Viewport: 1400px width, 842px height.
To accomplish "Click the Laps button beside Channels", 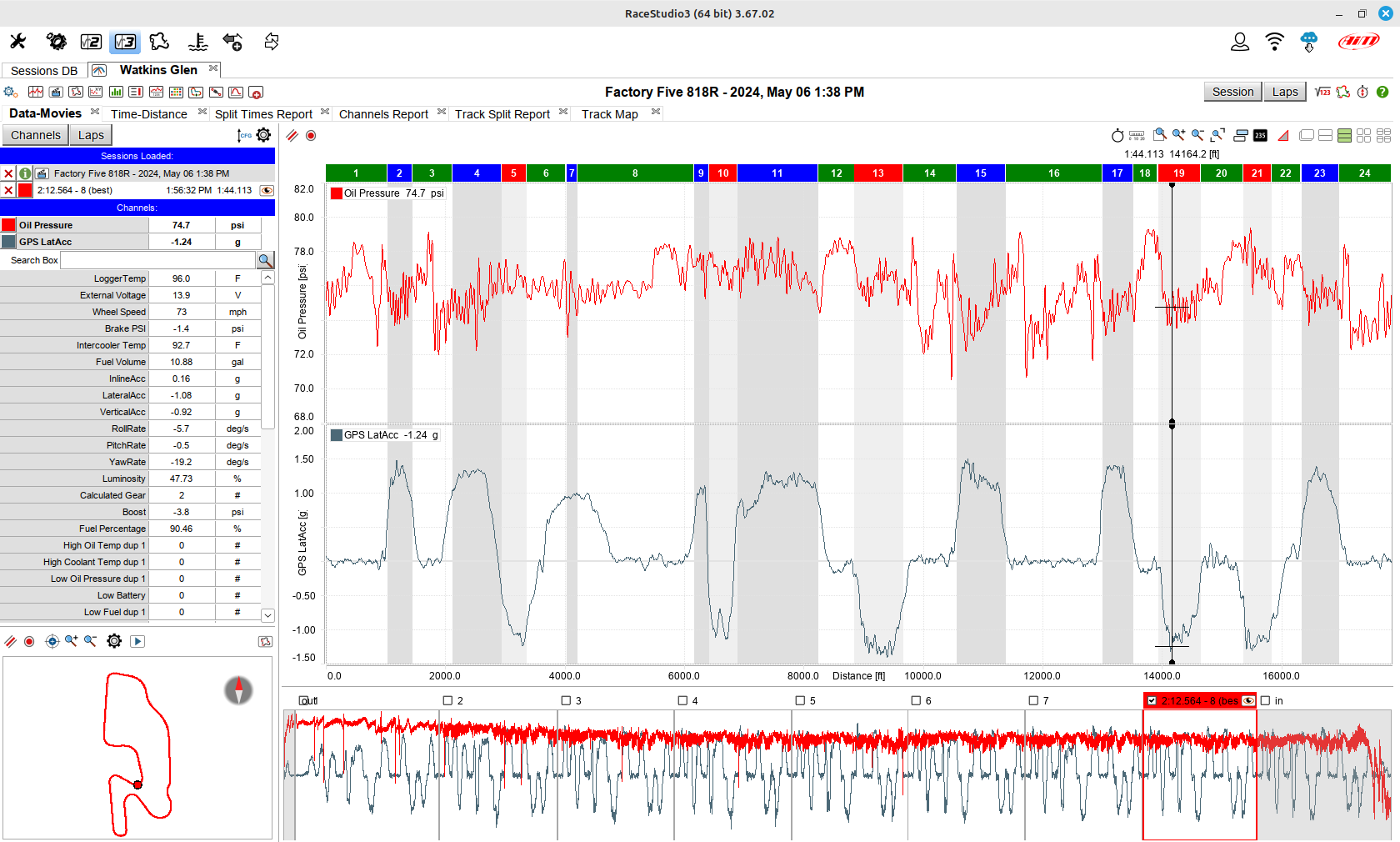I will (91, 135).
